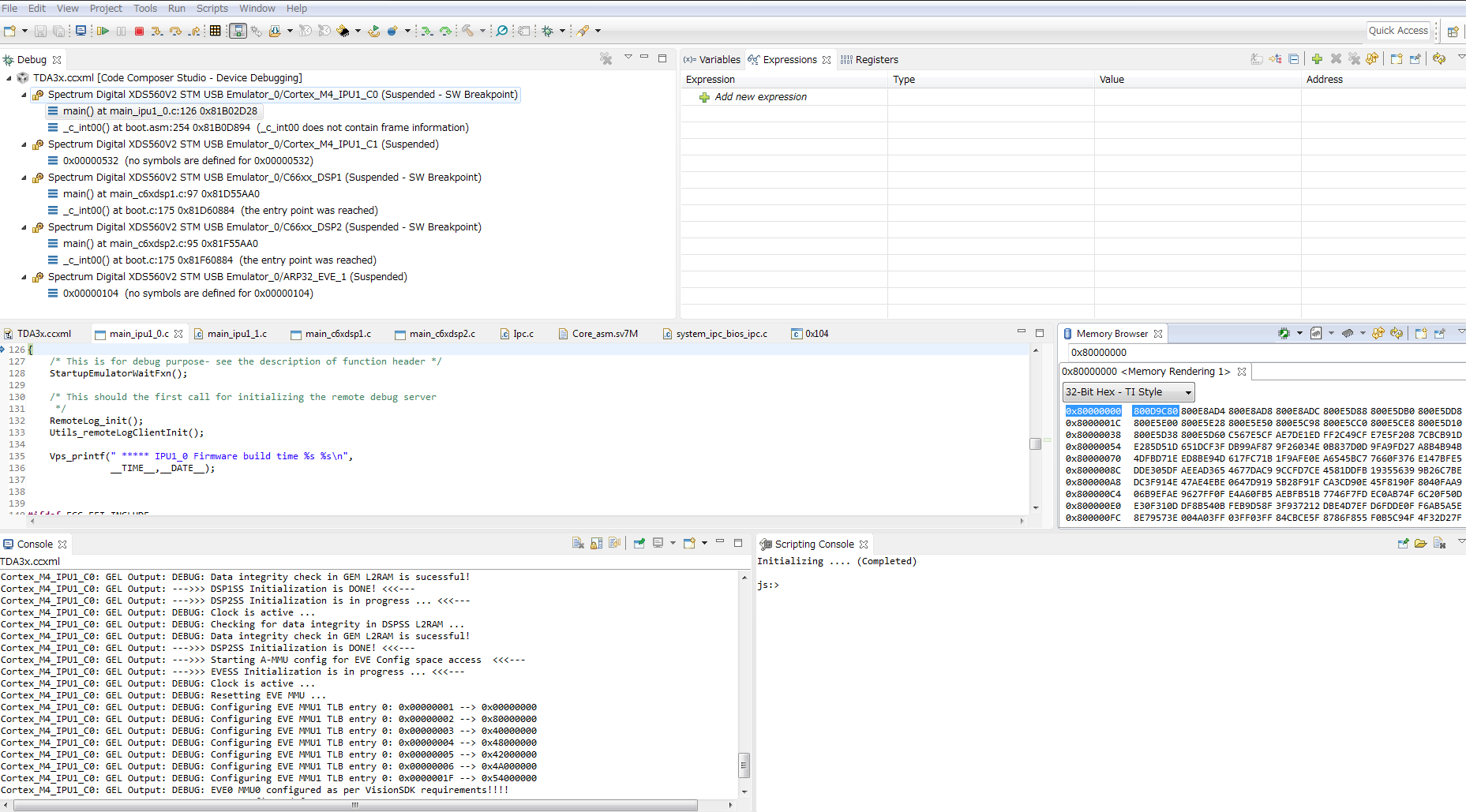Viewport: 1466px width, 812px height.
Task: Toggle the Pin to Debug Context icon
Action: click(x=1439, y=334)
